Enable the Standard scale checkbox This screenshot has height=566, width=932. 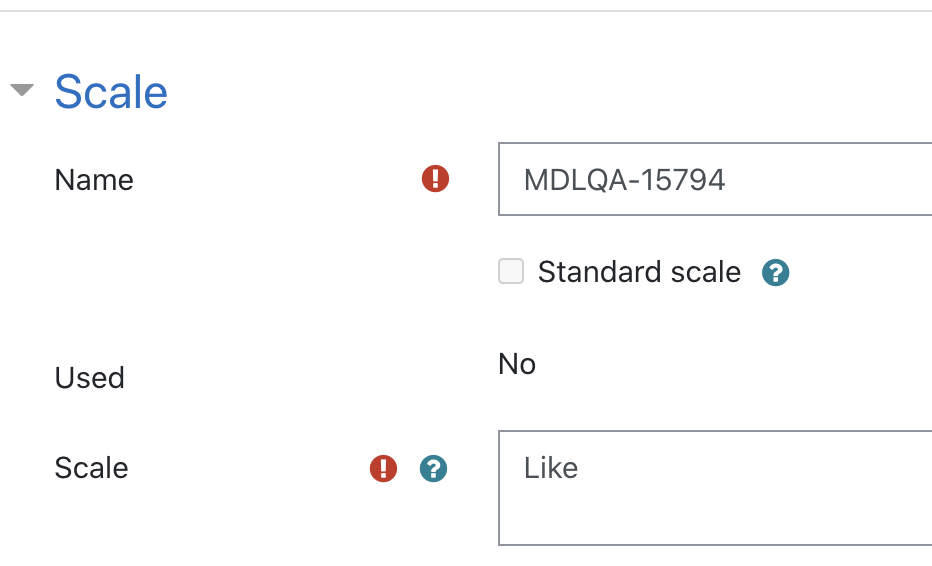pos(511,271)
